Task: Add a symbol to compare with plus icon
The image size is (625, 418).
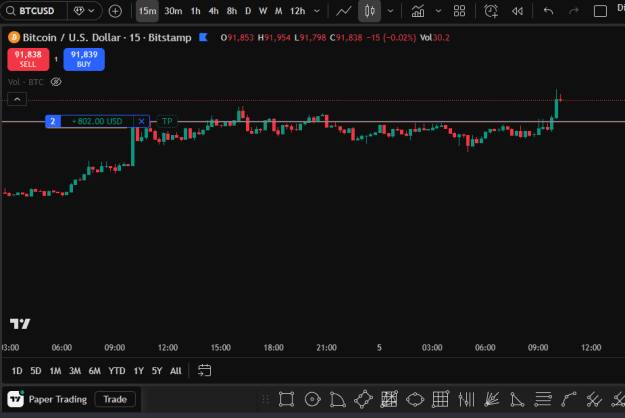Action: point(115,11)
